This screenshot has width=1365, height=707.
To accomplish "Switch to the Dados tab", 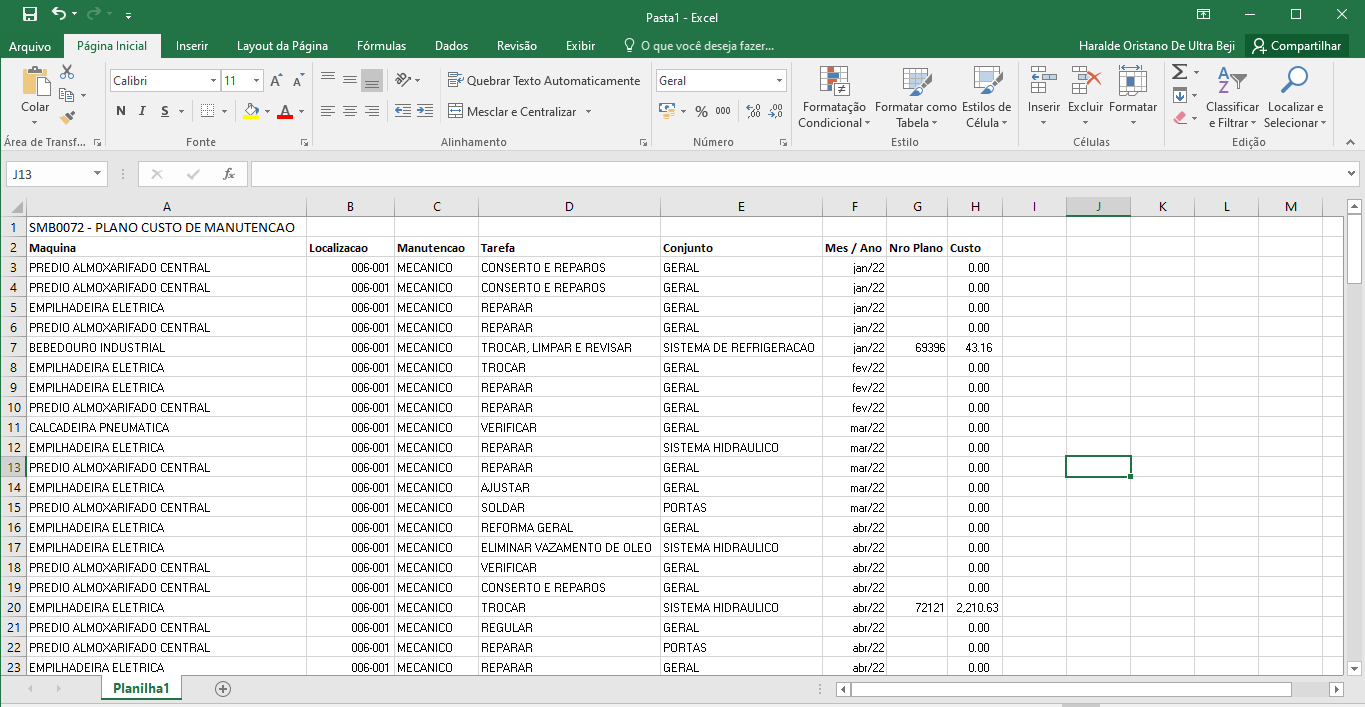I will coord(451,46).
